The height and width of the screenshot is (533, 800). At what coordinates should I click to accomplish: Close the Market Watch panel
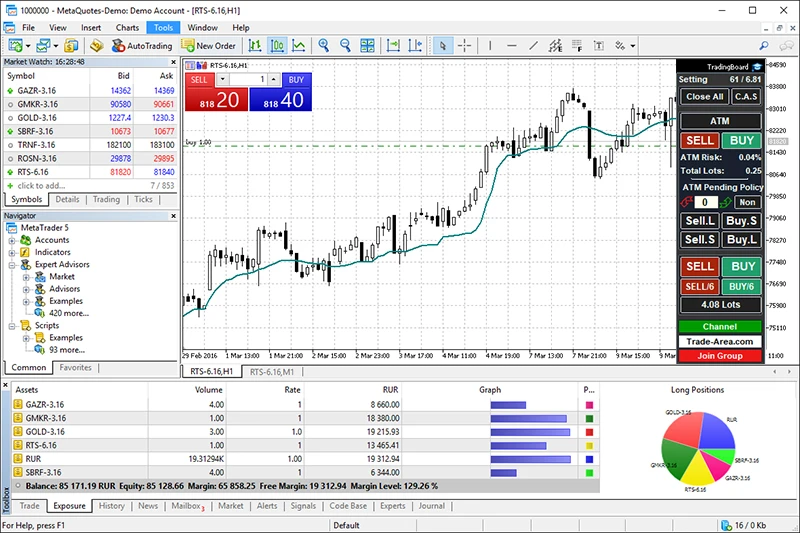[173, 62]
